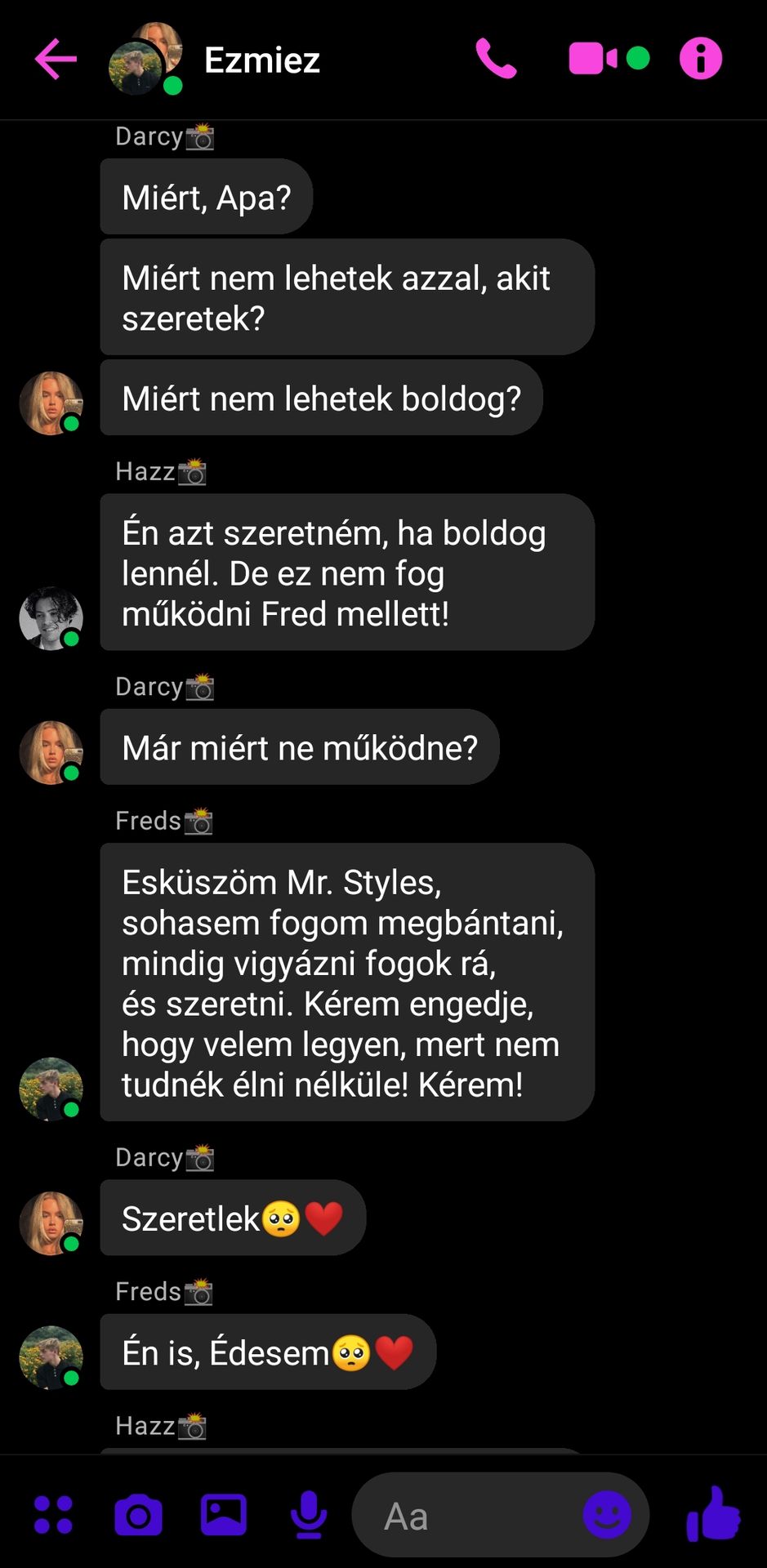767x1568 pixels.
Task: Open conversation info with the info icon
Action: [x=701, y=59]
